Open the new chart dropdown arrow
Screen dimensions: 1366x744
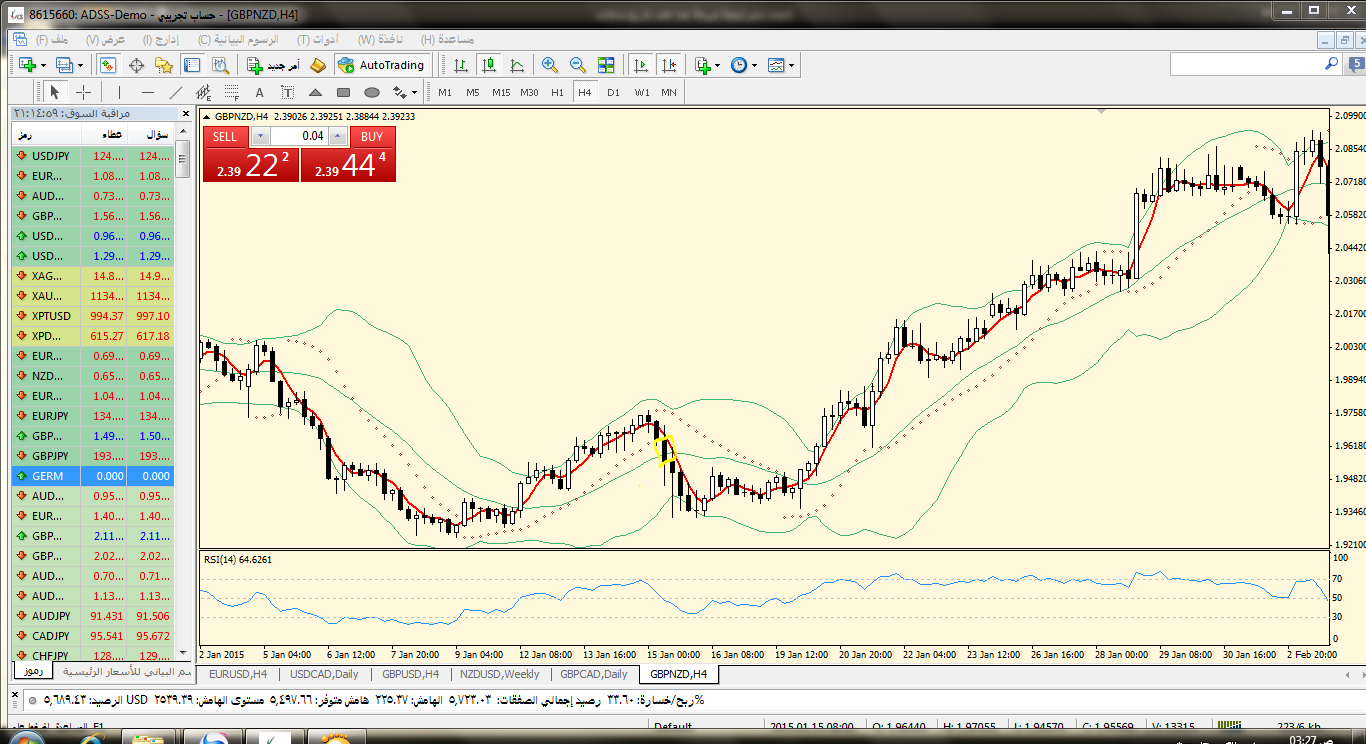(x=43, y=66)
